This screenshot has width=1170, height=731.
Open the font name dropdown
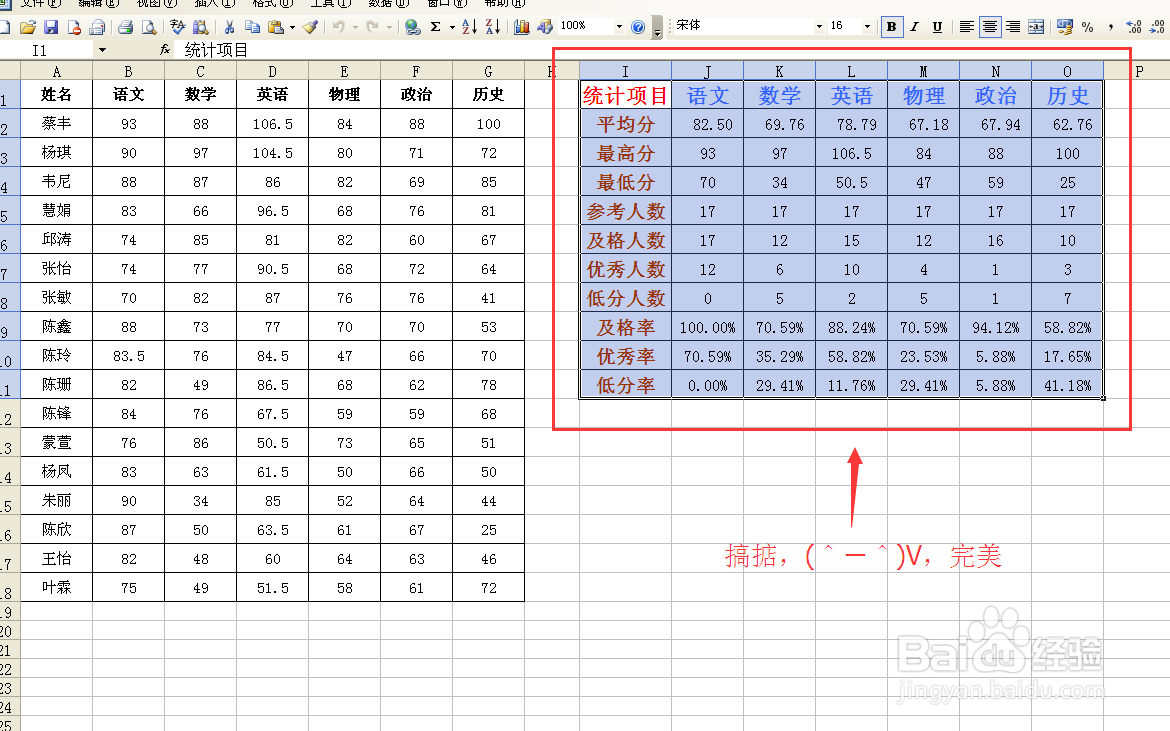(822, 27)
